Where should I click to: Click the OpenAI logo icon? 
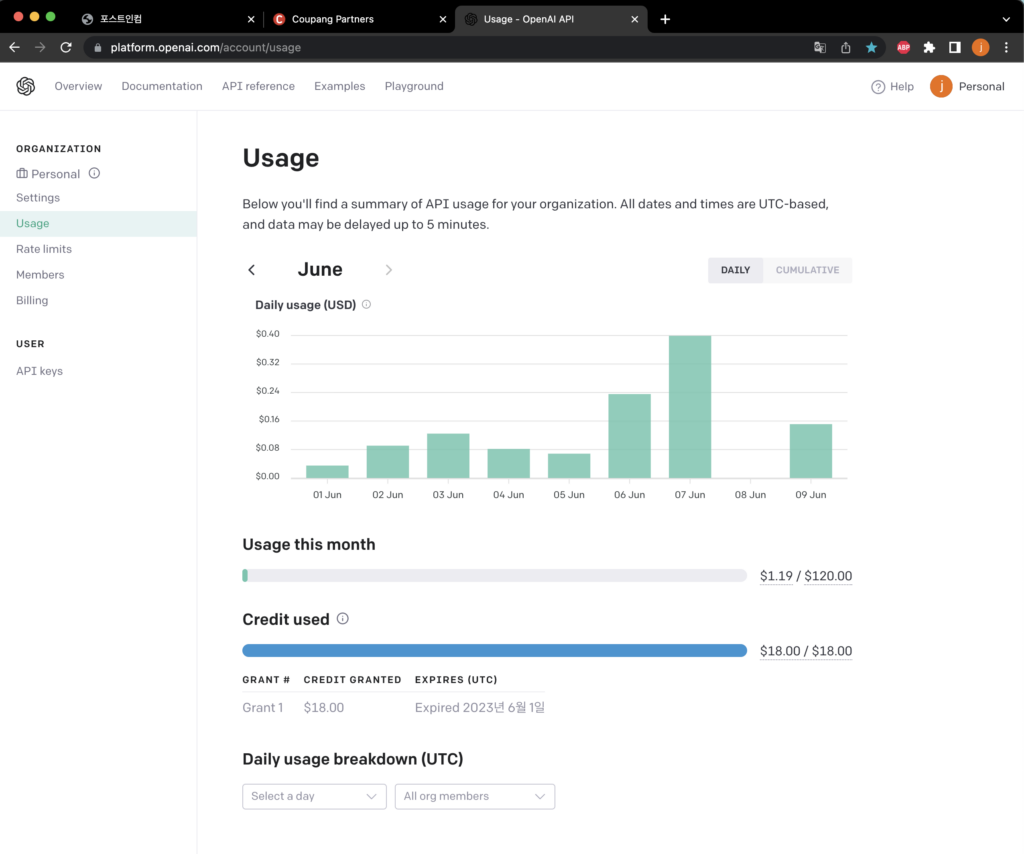pos(26,86)
